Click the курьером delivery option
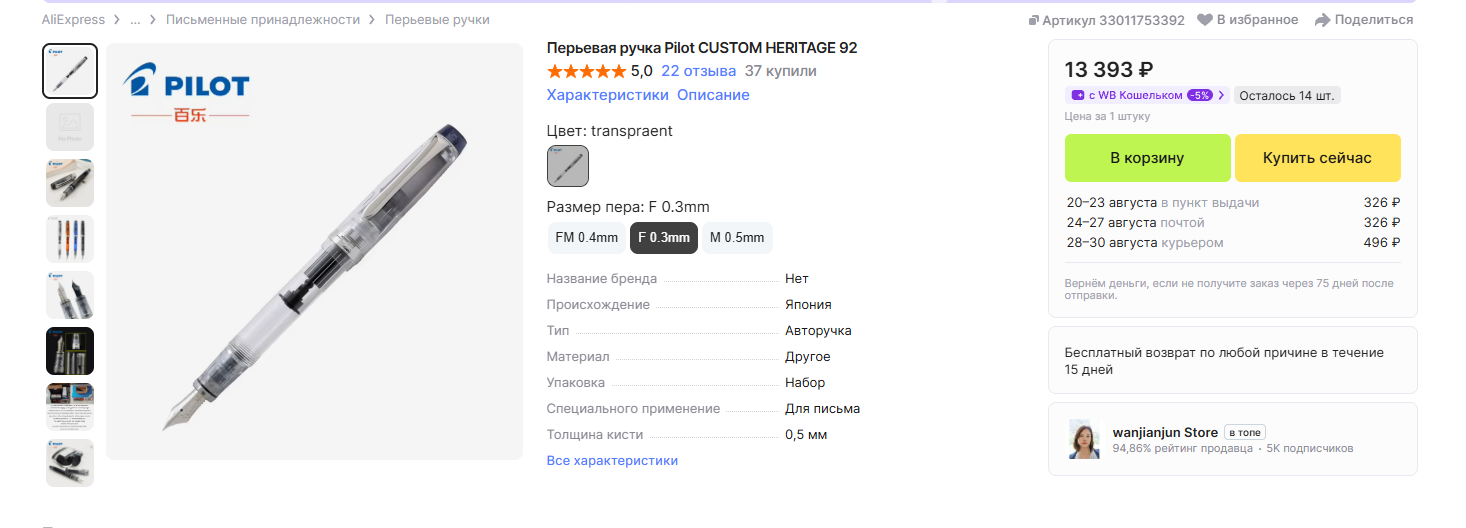The image size is (1466, 528). [x=1192, y=242]
